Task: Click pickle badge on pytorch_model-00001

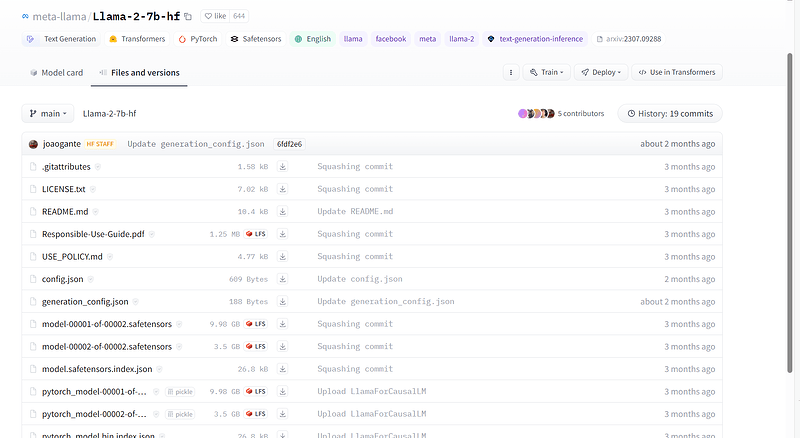Action: pos(180,392)
